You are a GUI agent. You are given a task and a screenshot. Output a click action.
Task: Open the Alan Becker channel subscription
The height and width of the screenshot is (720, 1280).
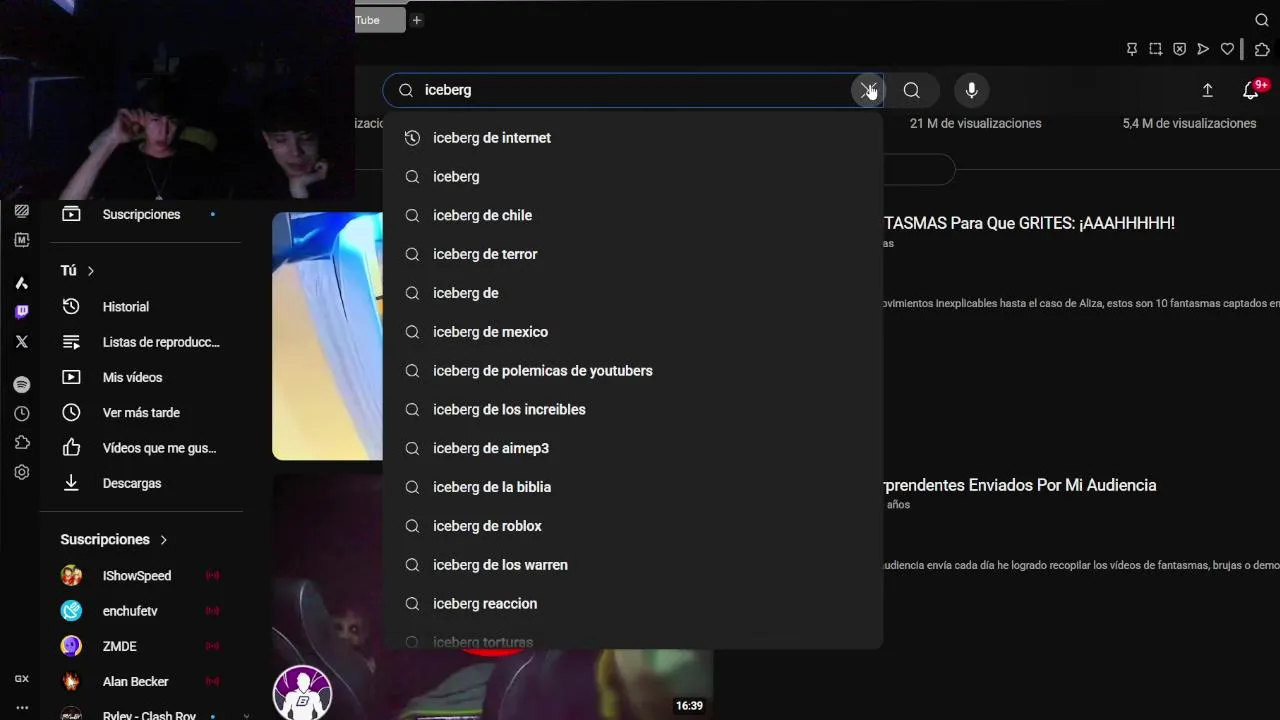pyautogui.click(x=141, y=682)
